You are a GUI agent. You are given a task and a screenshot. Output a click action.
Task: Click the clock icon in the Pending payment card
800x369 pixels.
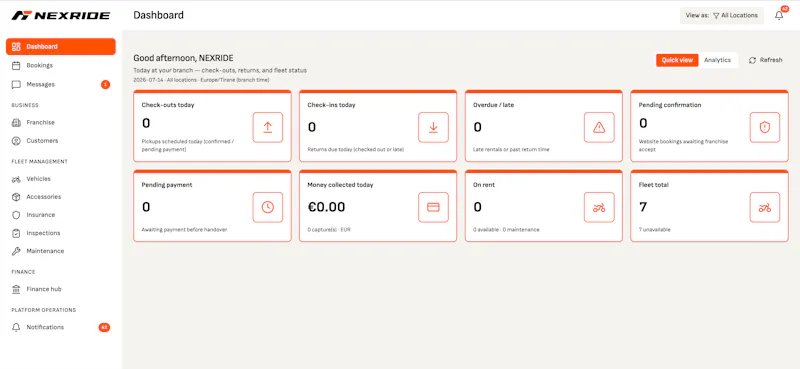point(267,207)
